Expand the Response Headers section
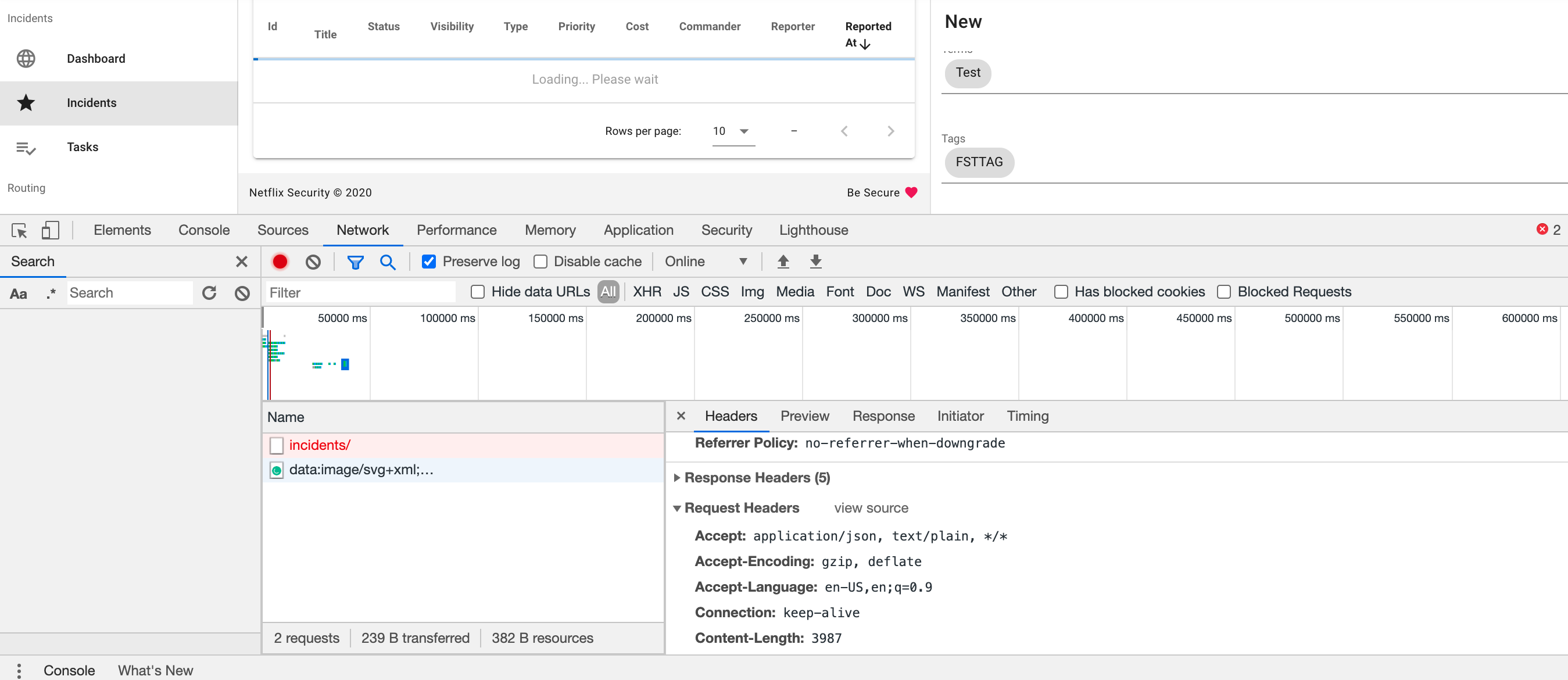 (678, 478)
